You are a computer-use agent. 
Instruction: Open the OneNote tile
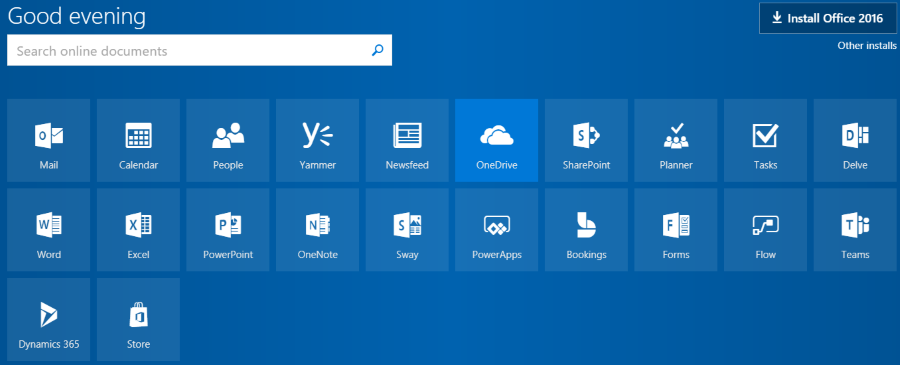pos(317,230)
